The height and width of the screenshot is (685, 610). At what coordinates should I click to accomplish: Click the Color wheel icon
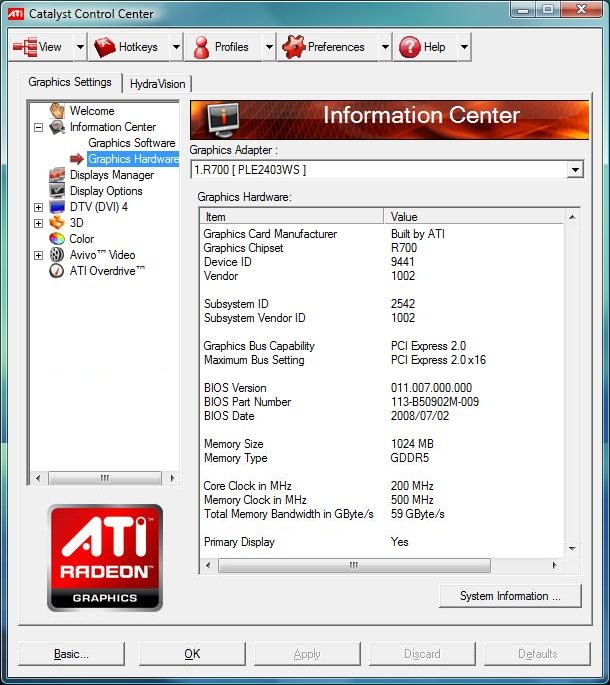(57, 239)
